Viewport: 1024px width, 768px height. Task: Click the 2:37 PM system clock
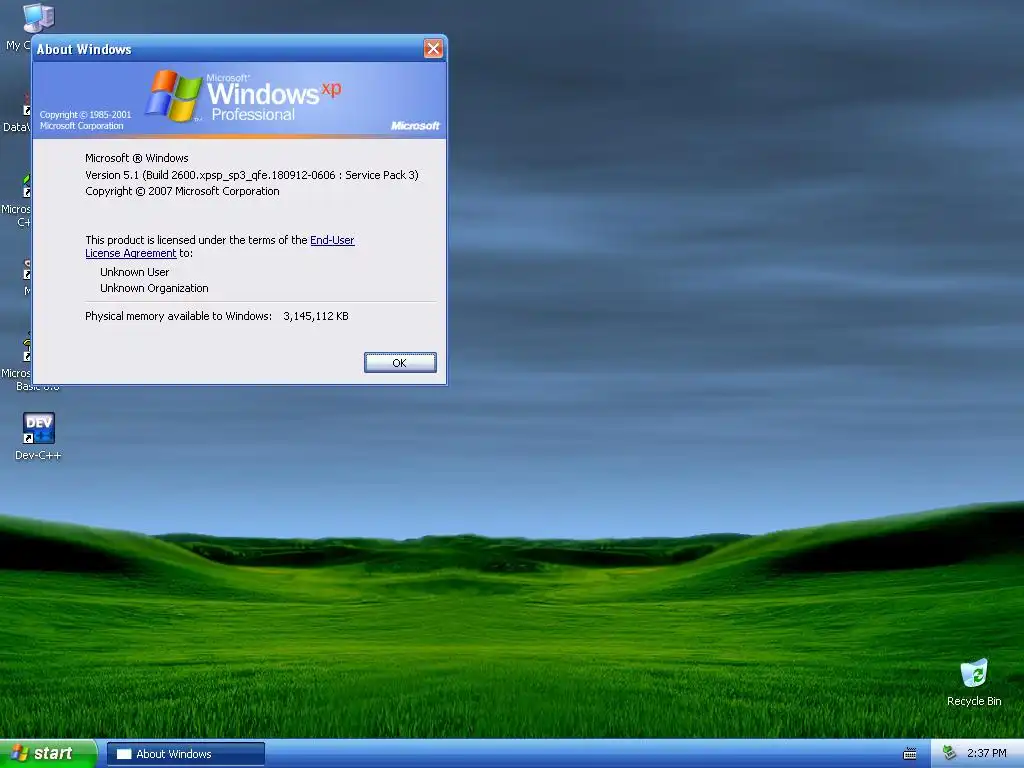[x=986, y=754]
